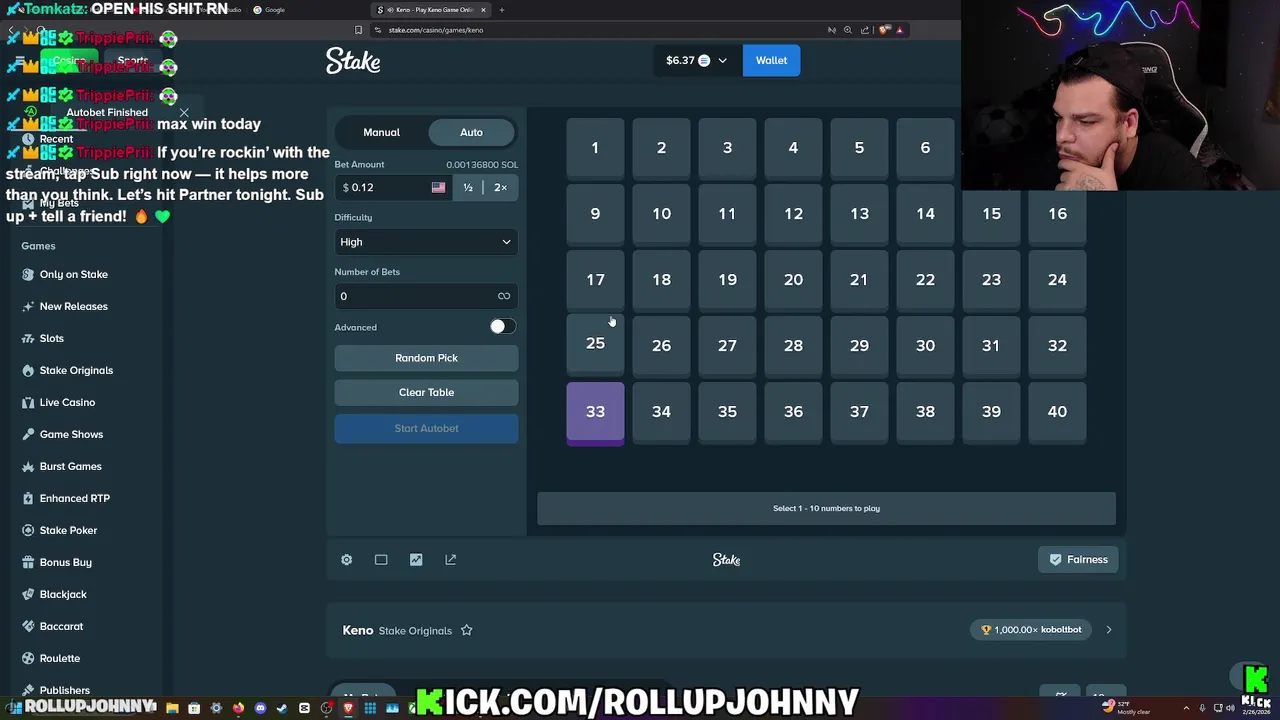Click the infinity icon in Number of Bets
Screen dimensions: 1280x720
coord(504,296)
